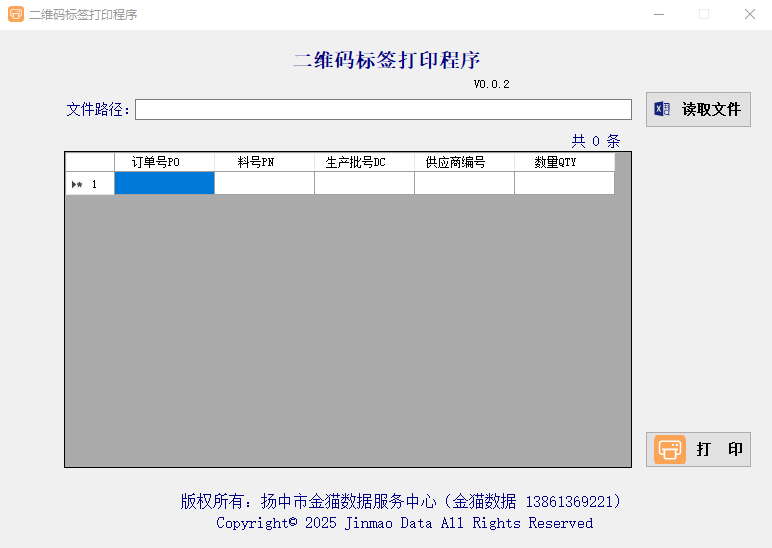772x548 pixels.
Task: Click the 版权所有 copyright text line
Action: point(400,501)
